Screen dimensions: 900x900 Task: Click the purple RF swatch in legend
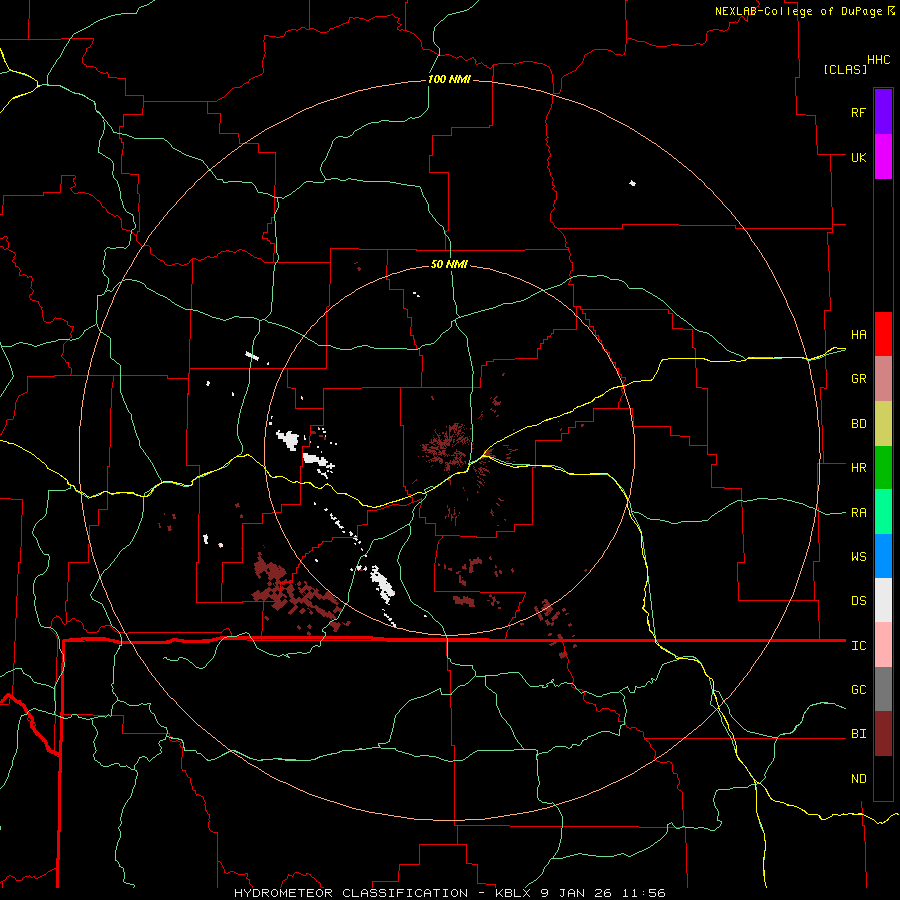[883, 112]
